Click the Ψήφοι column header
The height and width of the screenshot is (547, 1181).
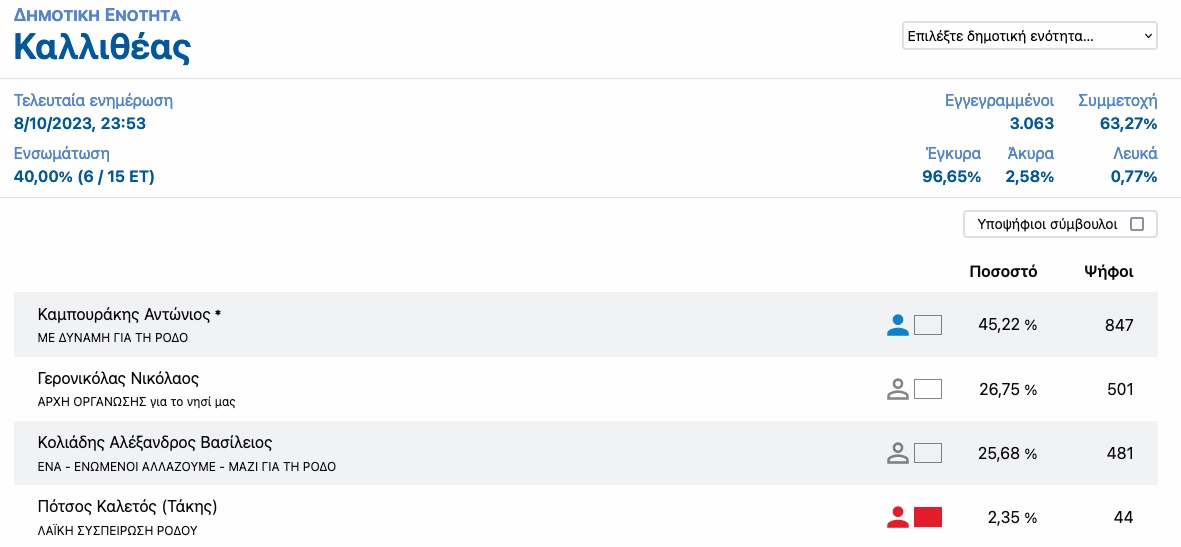tap(1109, 272)
